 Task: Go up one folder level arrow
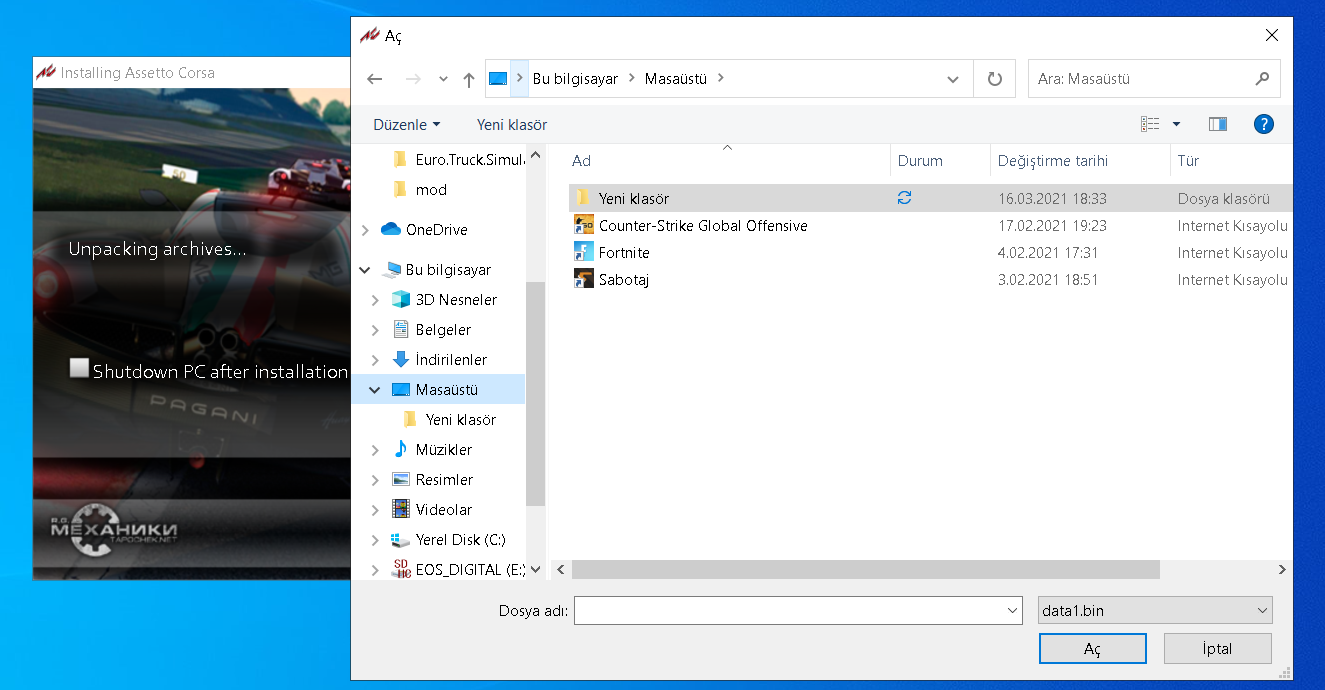[x=469, y=79]
